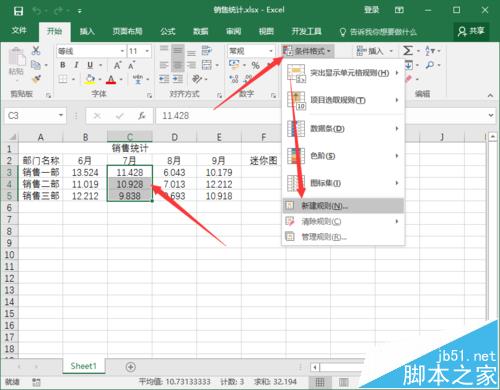Click the Sort & Filter A-Z icon
The width and height of the screenshot is (500, 390).
point(430,51)
